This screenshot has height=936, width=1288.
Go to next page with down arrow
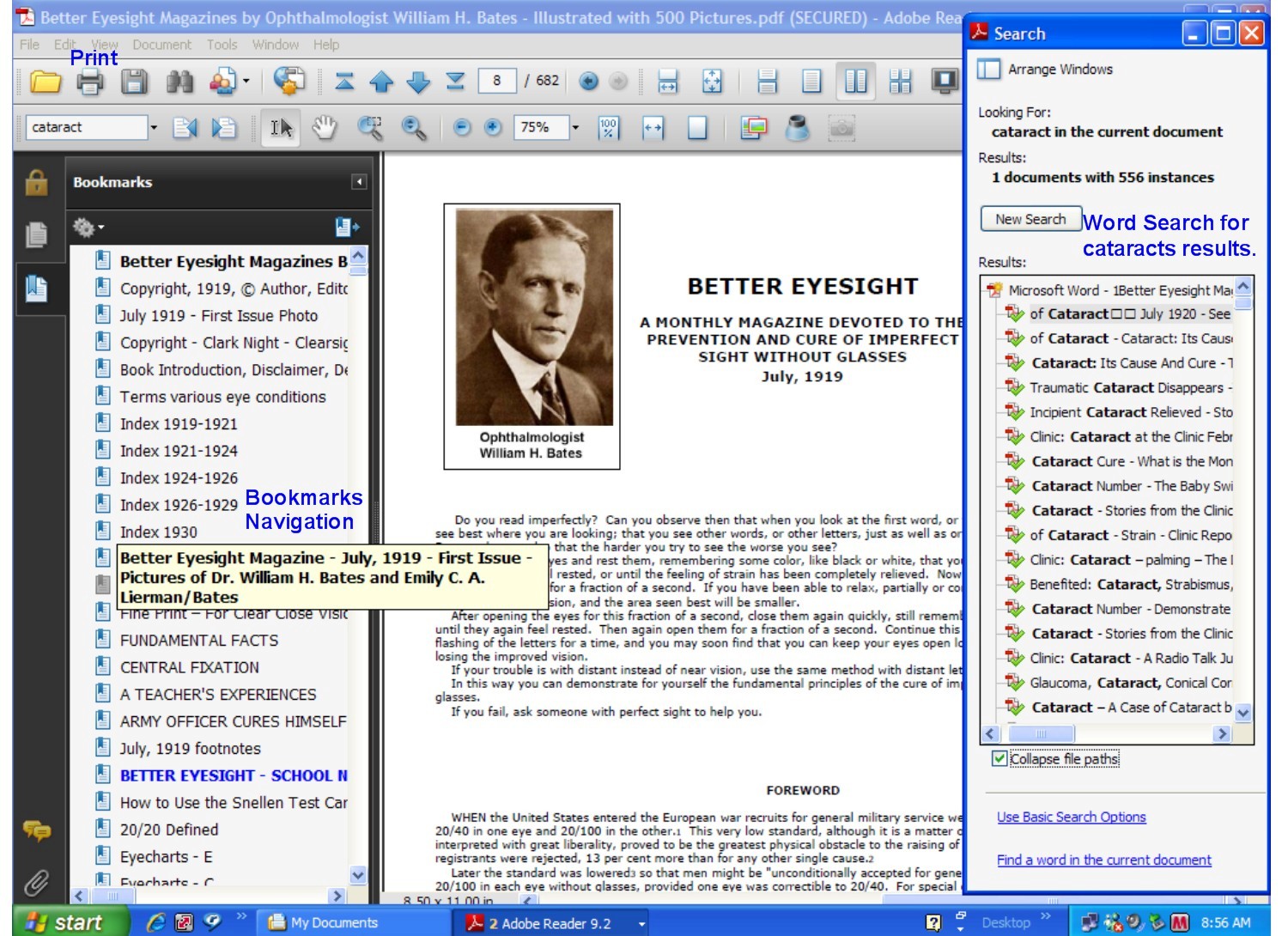(418, 82)
